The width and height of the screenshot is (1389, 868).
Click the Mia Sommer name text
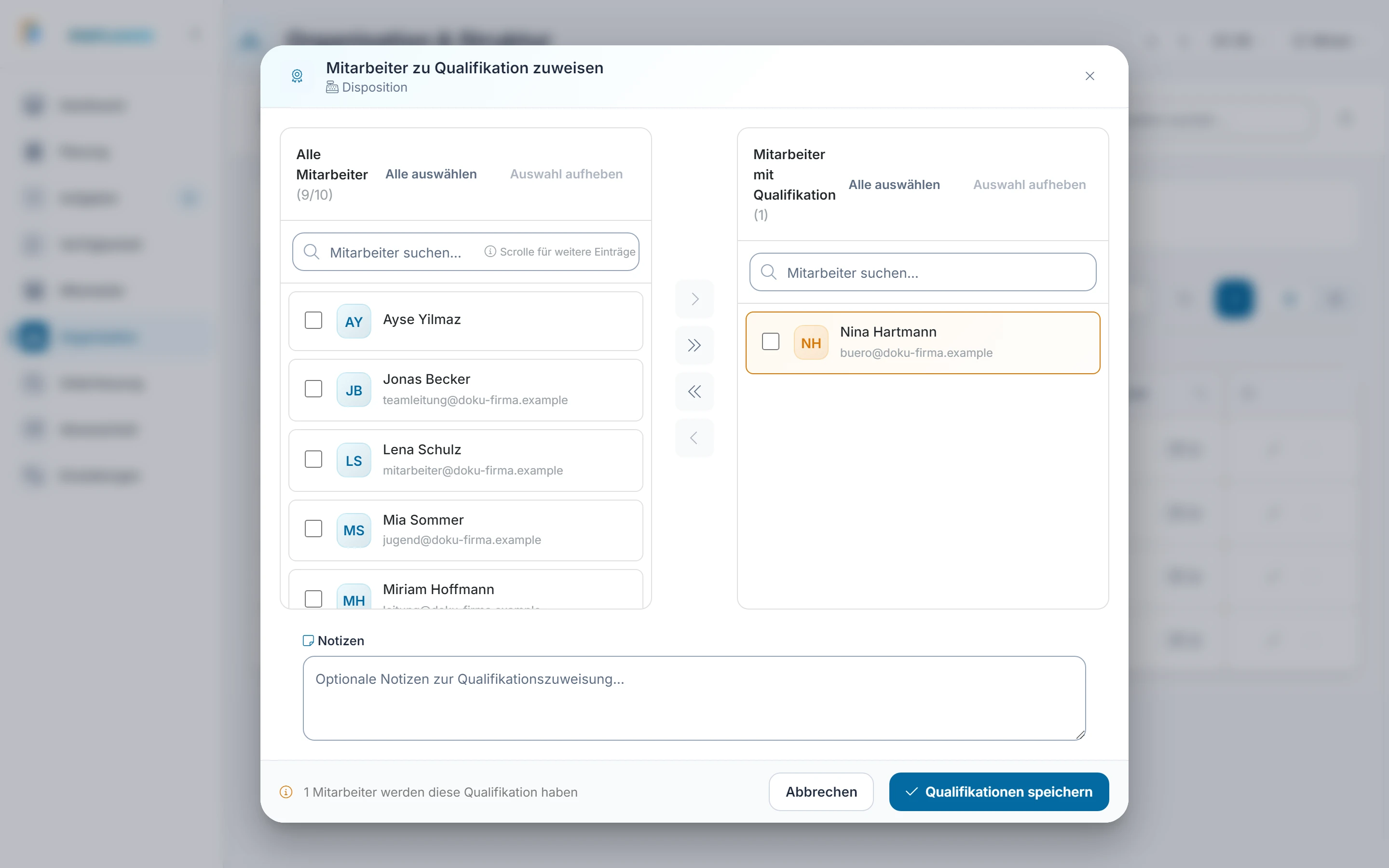pyautogui.click(x=423, y=520)
